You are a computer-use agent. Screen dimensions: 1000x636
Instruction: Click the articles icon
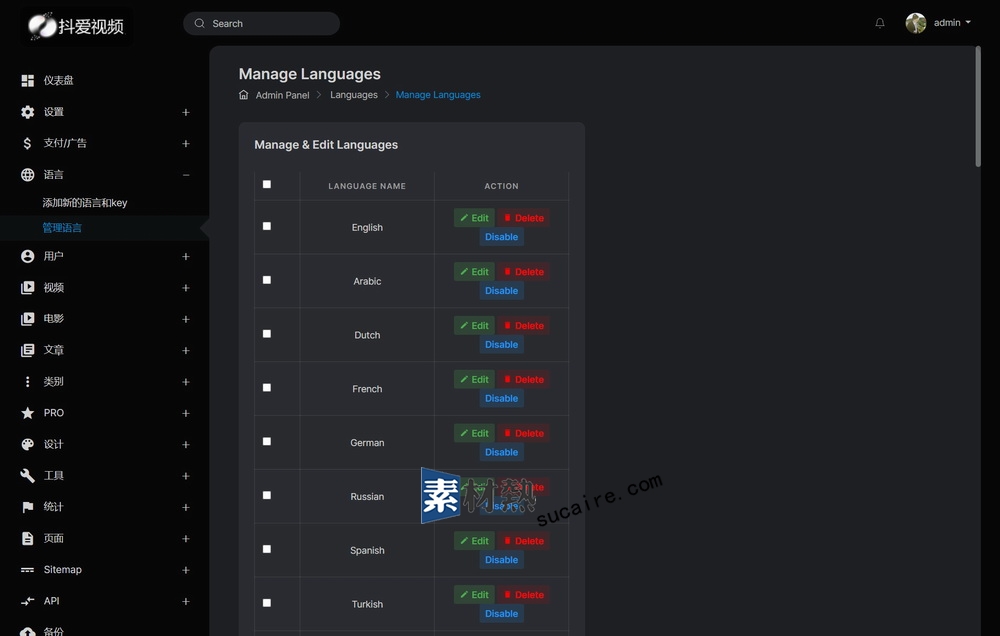[x=27, y=350]
